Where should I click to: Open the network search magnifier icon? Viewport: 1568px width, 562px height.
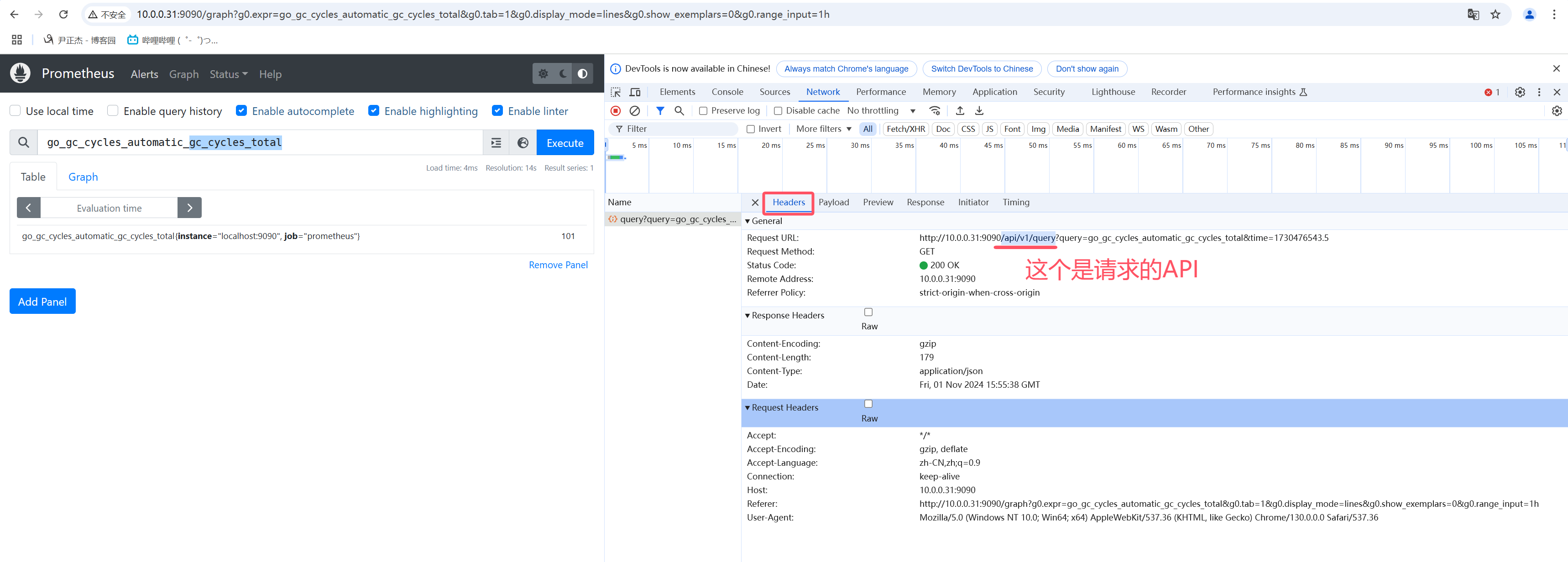click(679, 111)
